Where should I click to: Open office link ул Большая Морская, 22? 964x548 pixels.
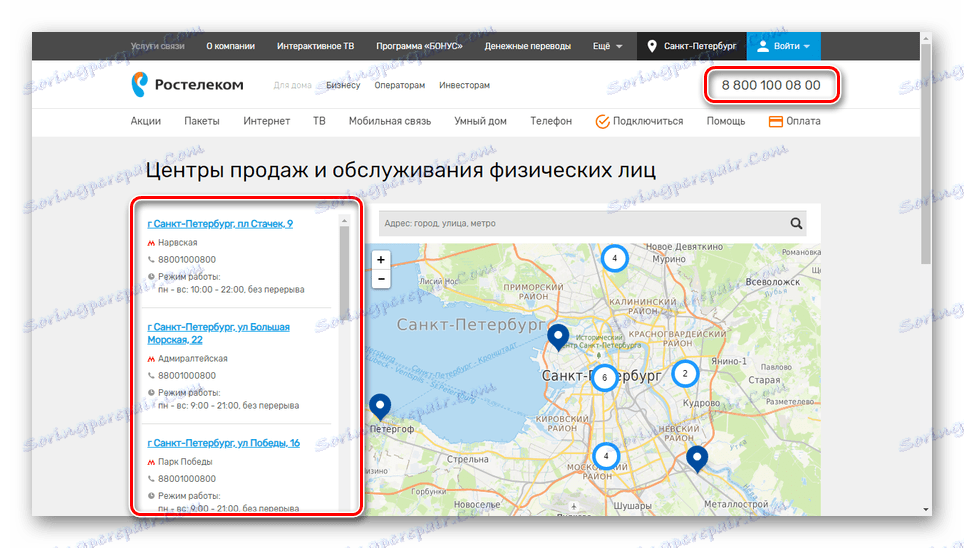(218, 333)
